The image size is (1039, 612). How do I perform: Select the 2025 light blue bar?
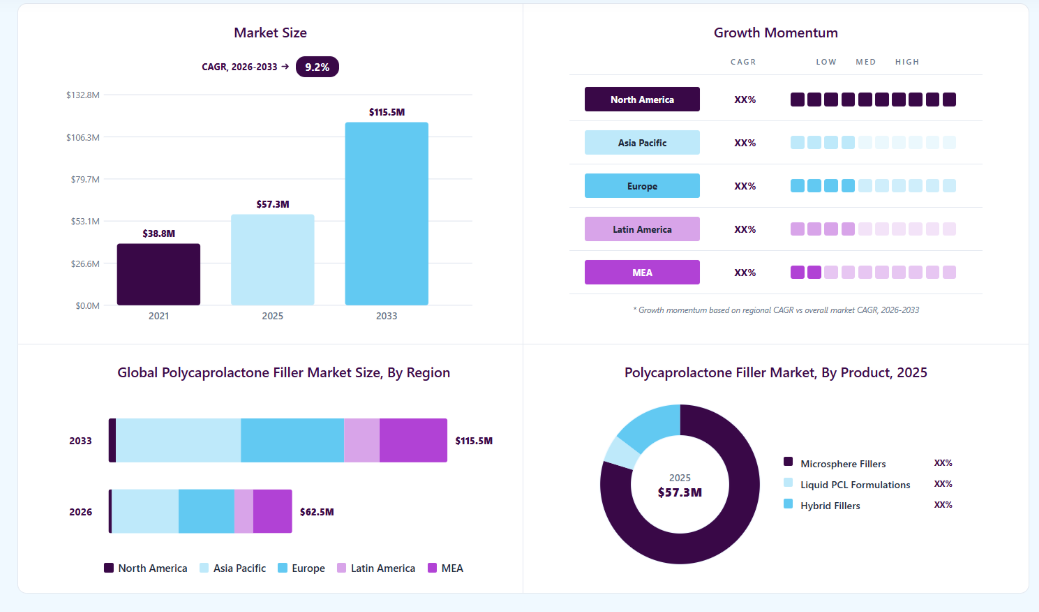click(272, 260)
